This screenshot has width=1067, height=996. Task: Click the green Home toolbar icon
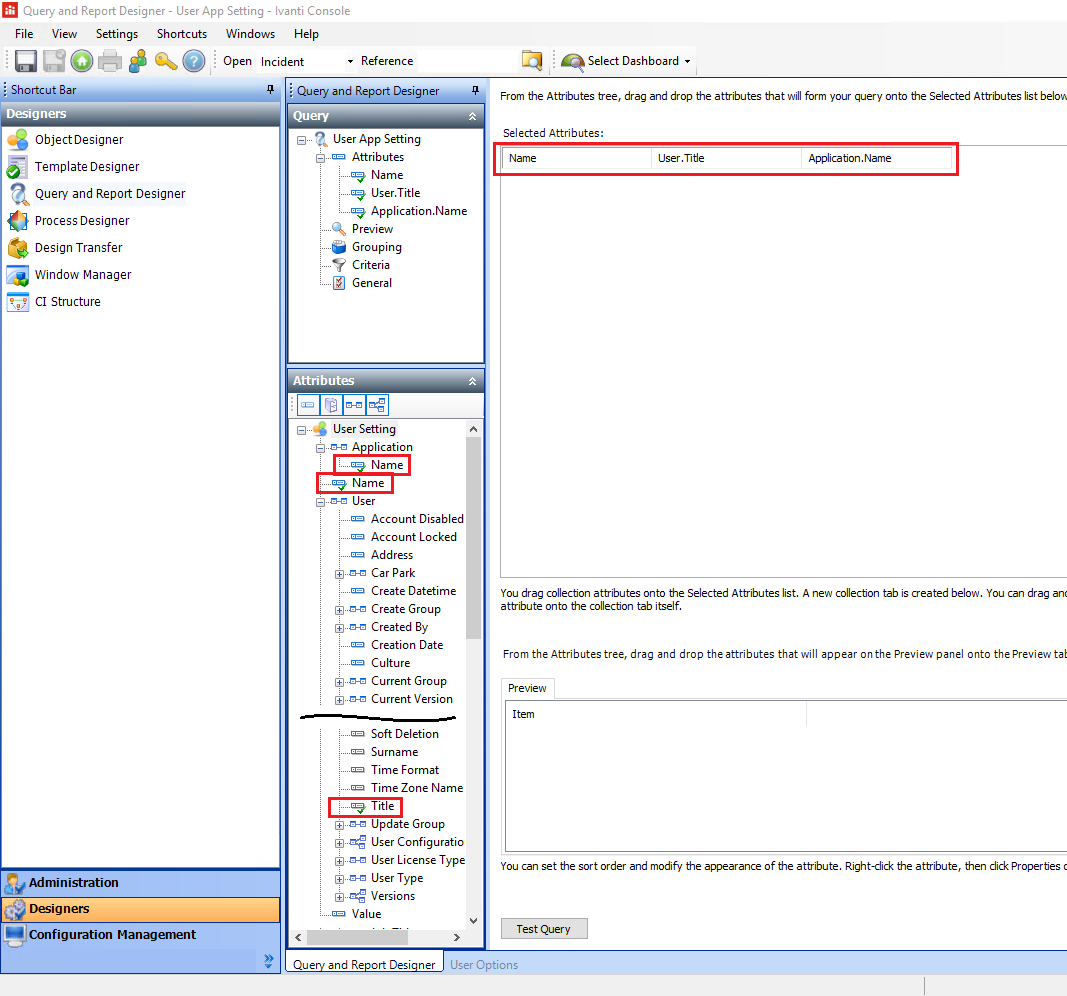click(82, 61)
